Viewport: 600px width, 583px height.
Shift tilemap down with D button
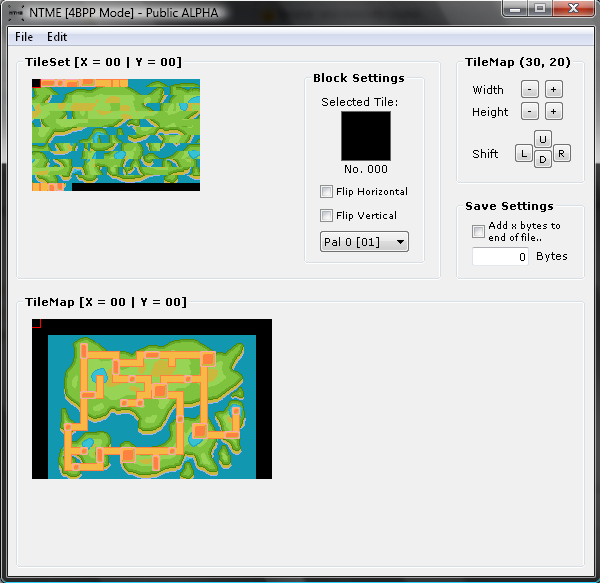click(x=542, y=159)
